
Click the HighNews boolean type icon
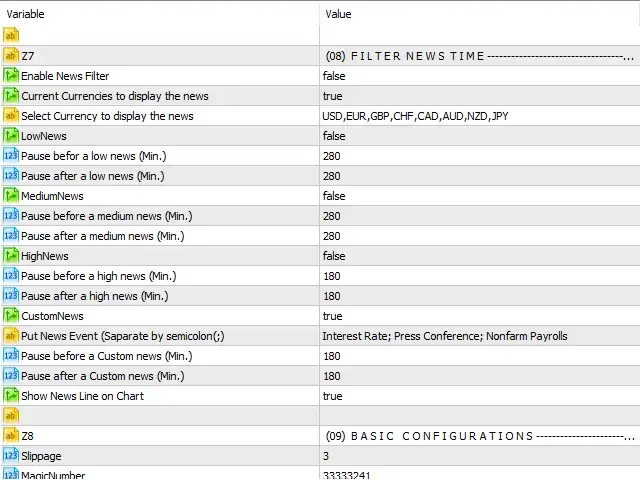click(11, 256)
